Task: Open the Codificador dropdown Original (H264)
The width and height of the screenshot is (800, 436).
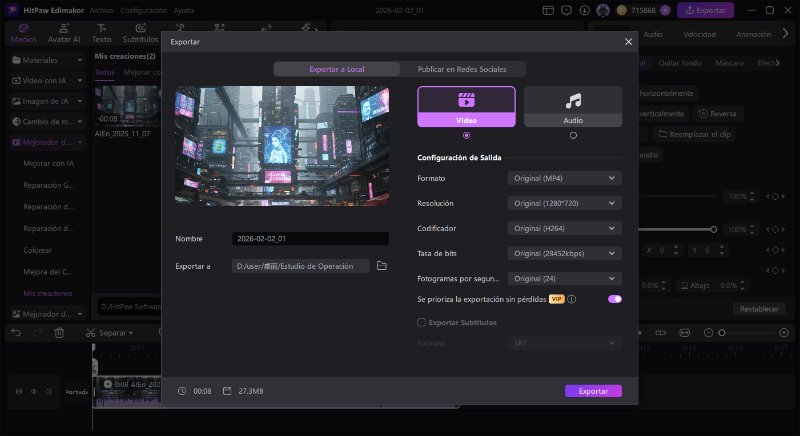Action: 564,228
